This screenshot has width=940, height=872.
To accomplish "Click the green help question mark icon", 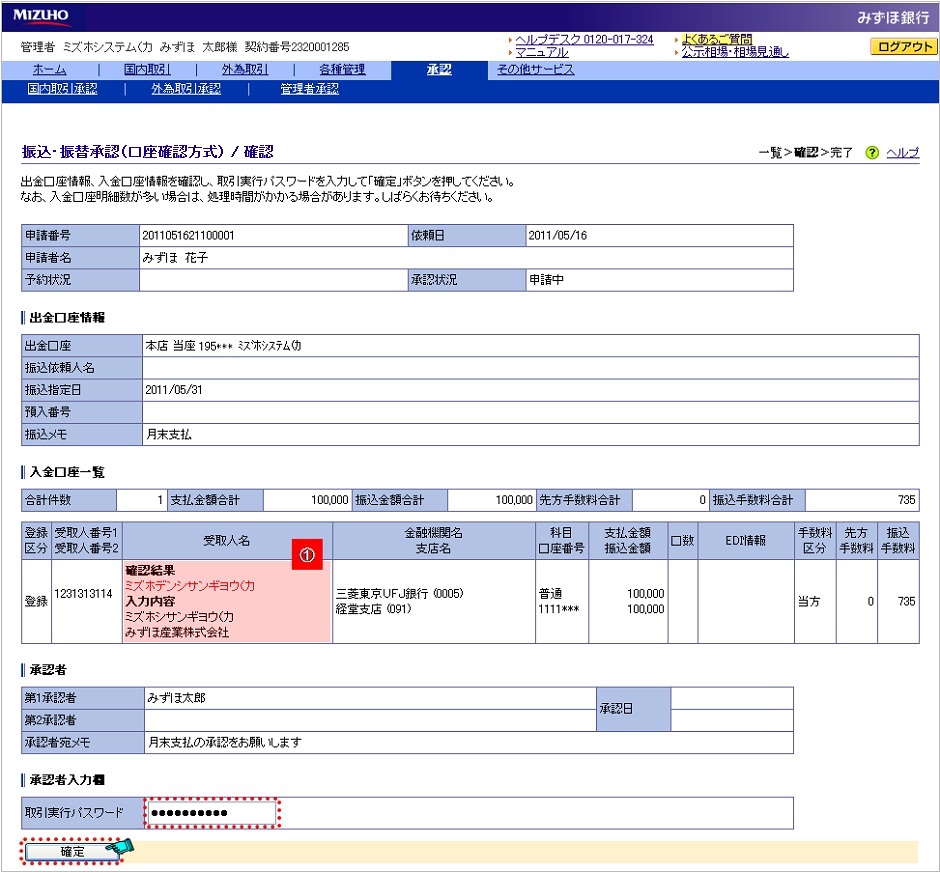I will pyautogui.click(x=872, y=153).
